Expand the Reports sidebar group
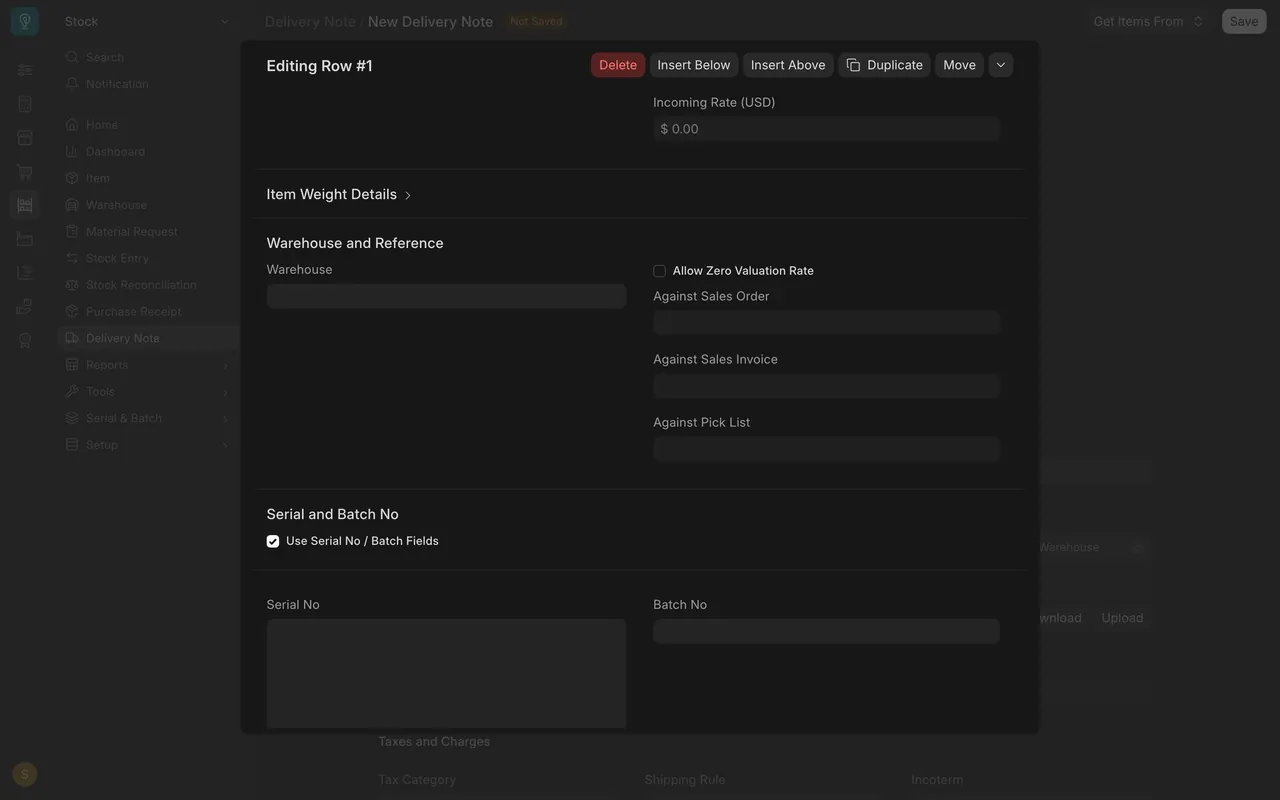 (x=148, y=365)
